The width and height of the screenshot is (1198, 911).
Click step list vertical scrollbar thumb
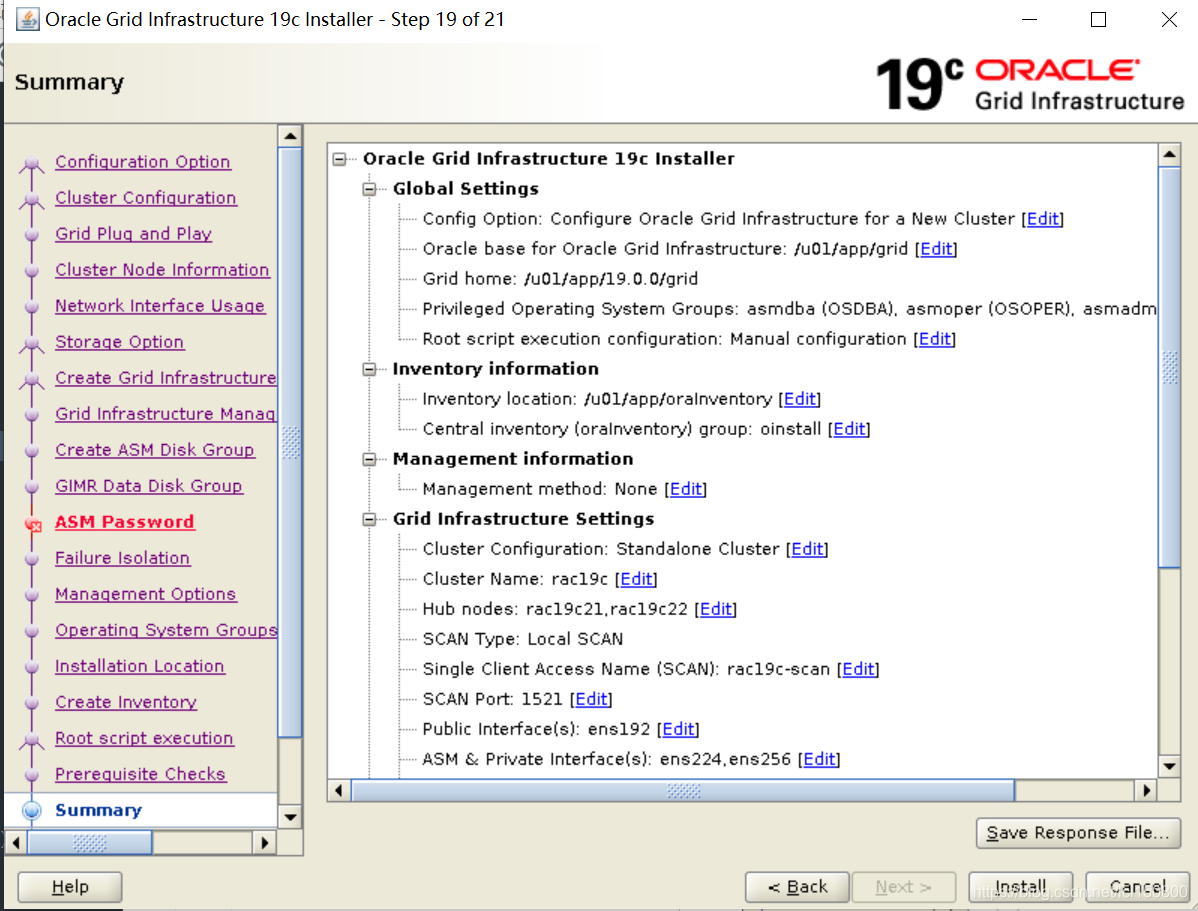click(x=290, y=443)
